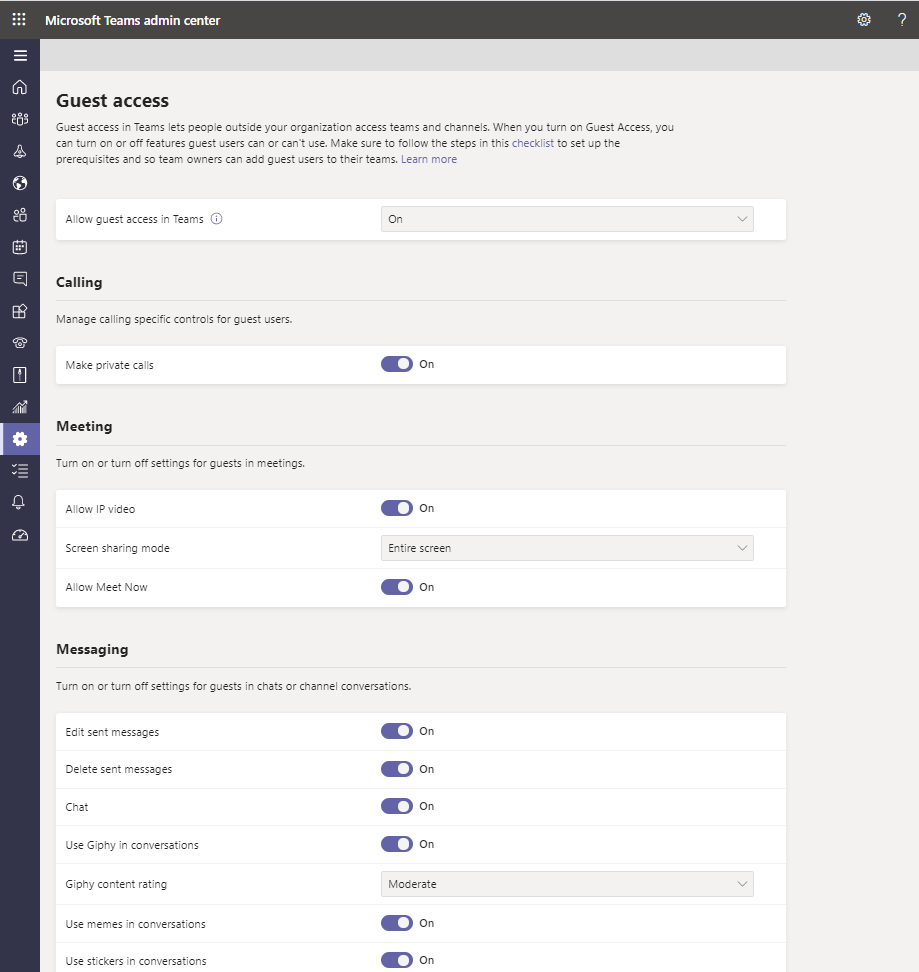919x972 pixels.
Task: Open the Locations globe icon
Action: point(20,183)
